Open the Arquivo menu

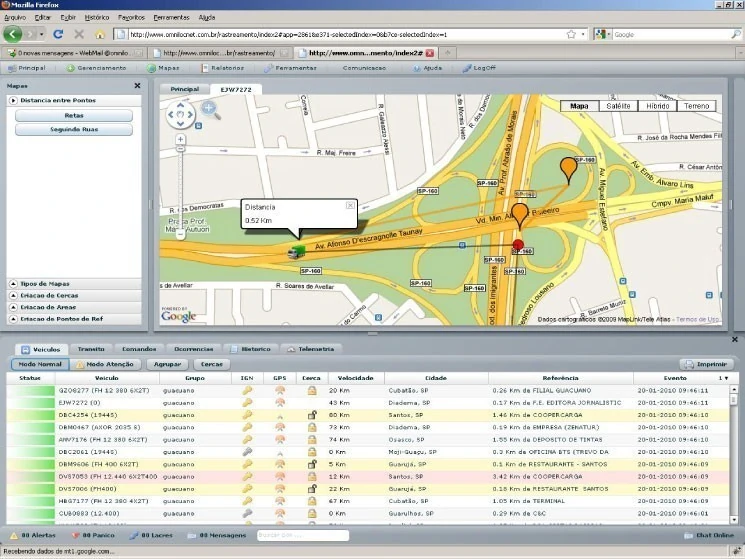click(15, 18)
